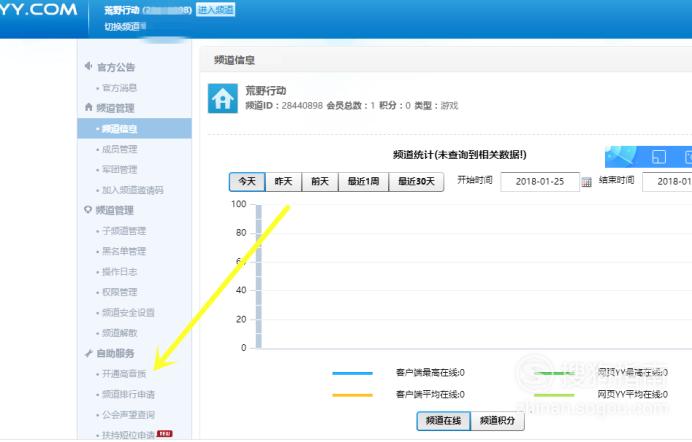692x442 pixels.
Task: Open 权限管理 in the sidebar
Action: 120,292
